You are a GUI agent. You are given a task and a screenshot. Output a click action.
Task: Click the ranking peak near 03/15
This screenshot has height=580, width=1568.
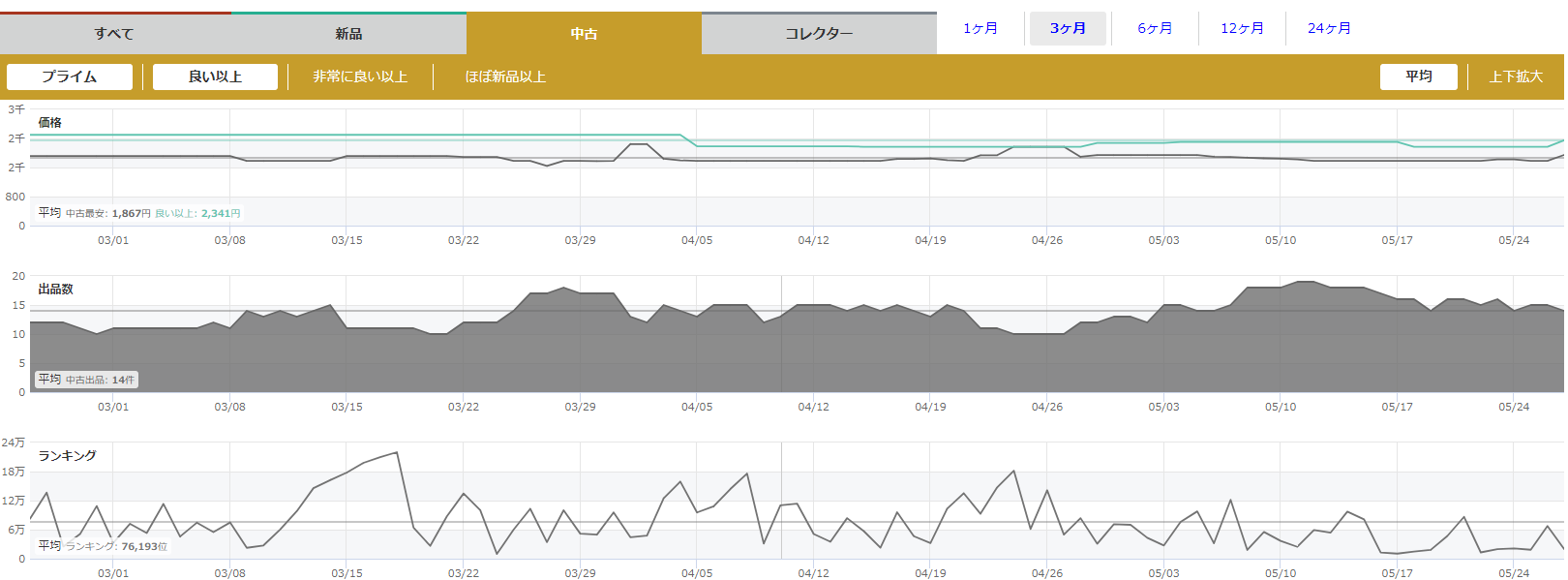396,452
